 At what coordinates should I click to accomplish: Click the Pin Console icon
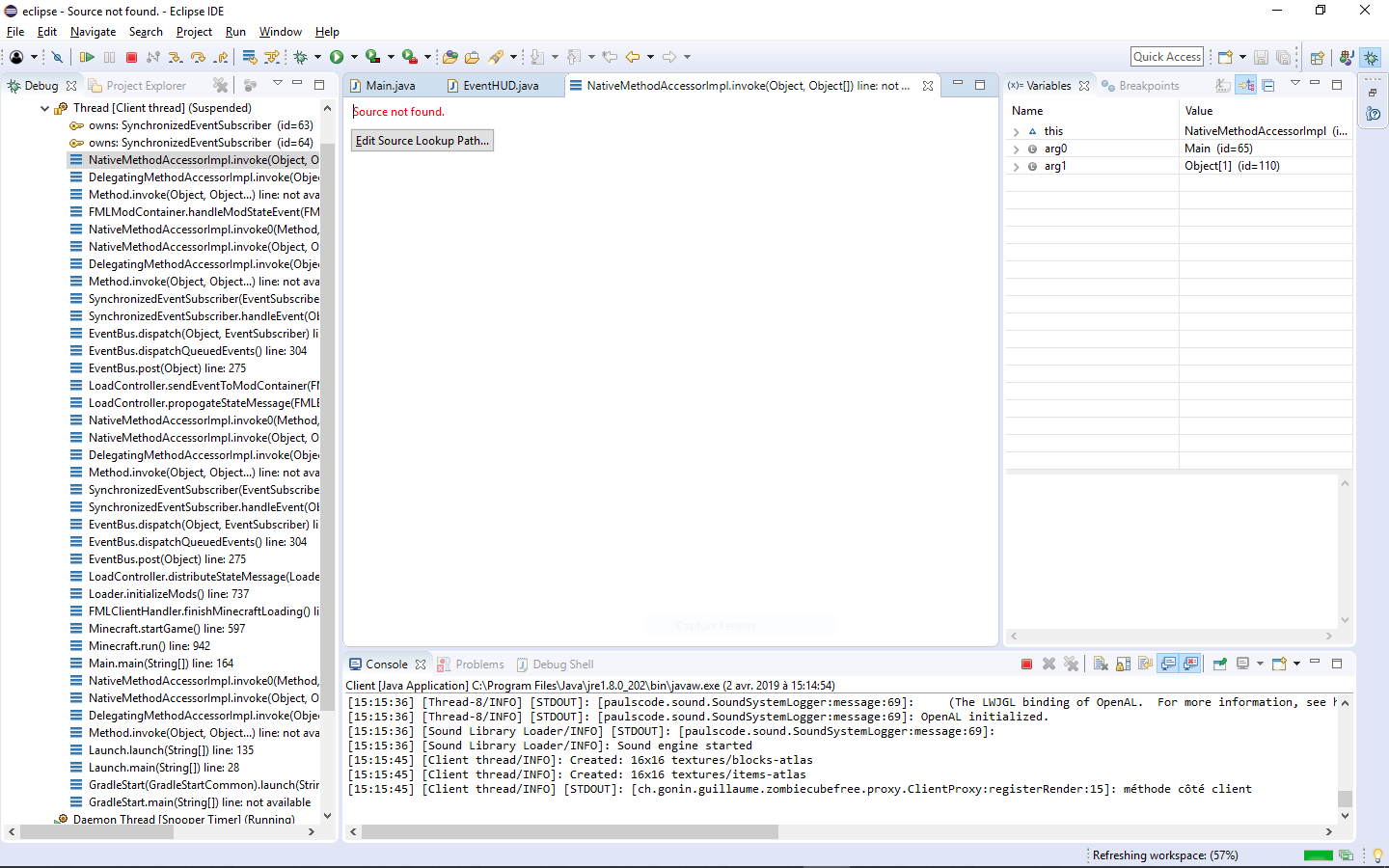click(1219, 665)
